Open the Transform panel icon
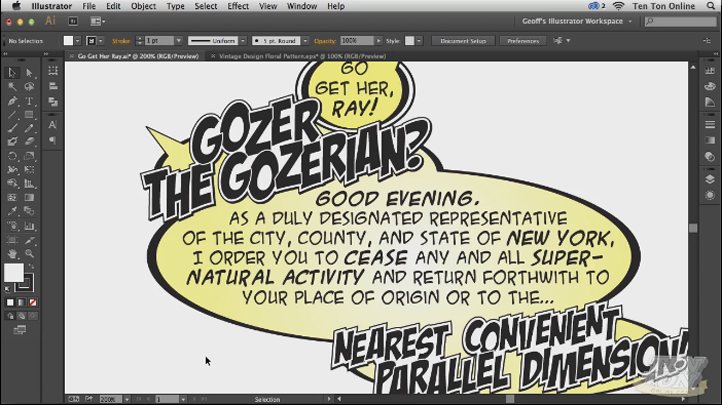The width and height of the screenshot is (722, 405). click(x=52, y=71)
